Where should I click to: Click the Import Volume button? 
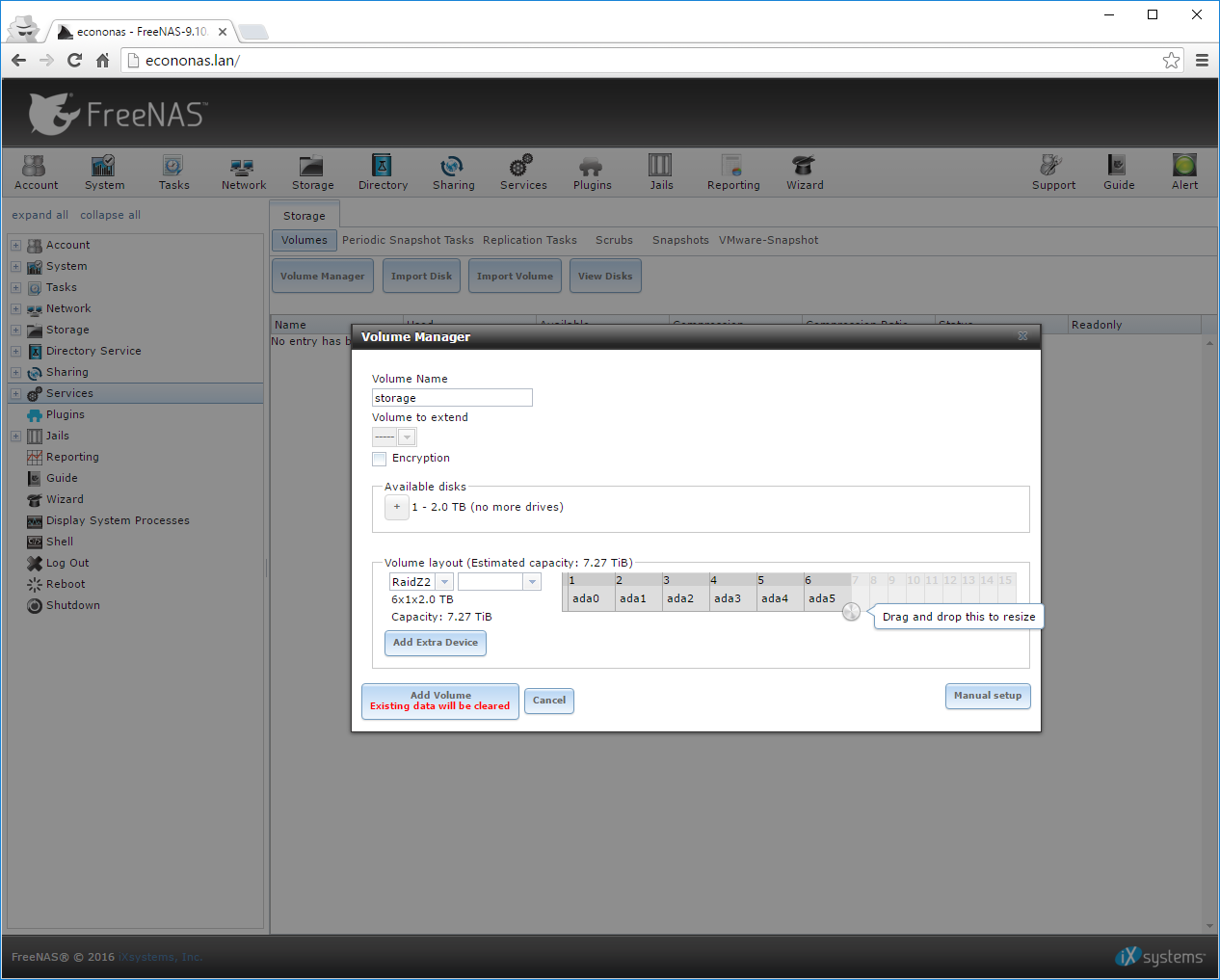pyautogui.click(x=515, y=276)
